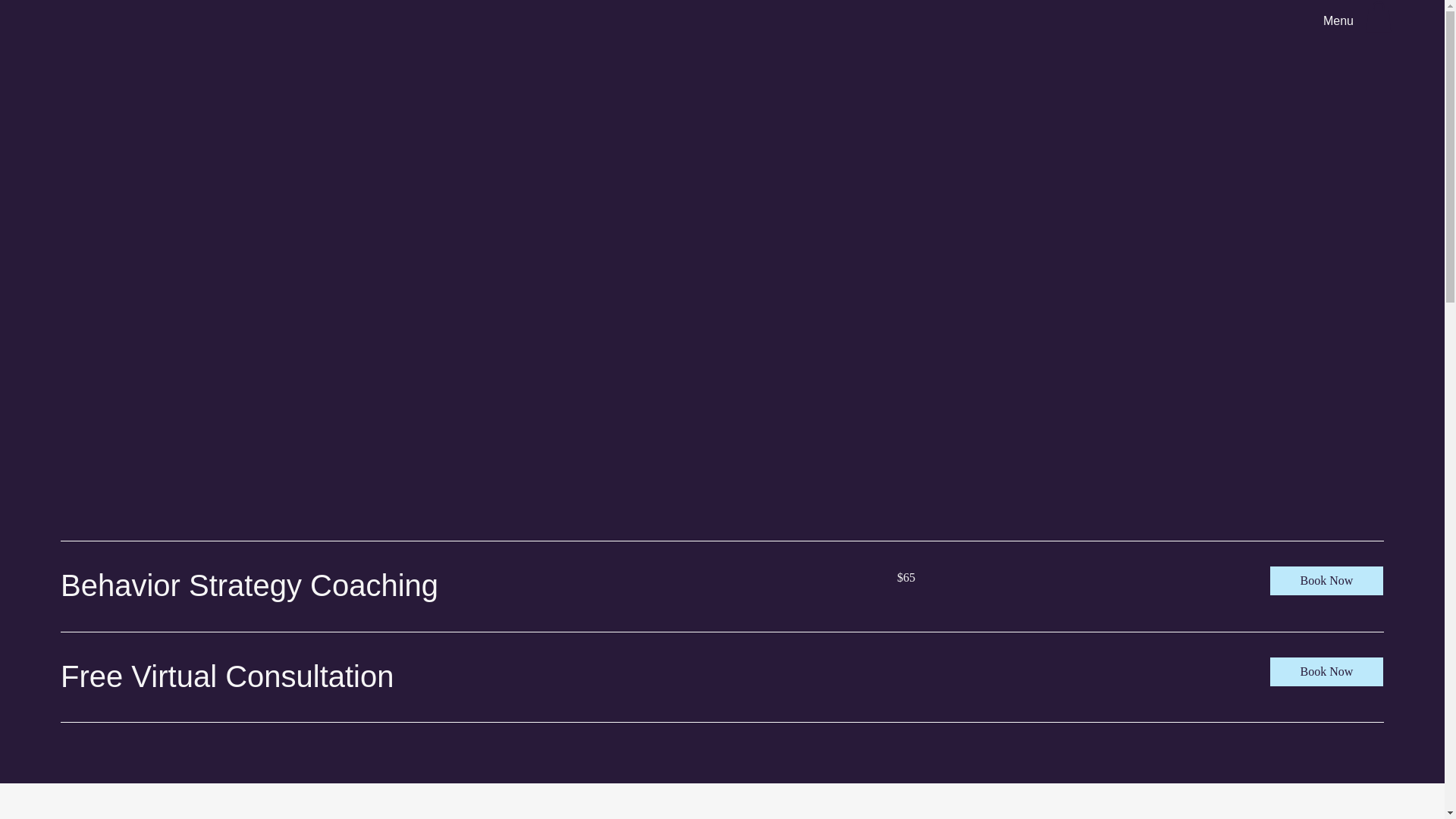Click the word "Free" in second service title
The height and width of the screenshot is (819, 1456).
click(x=92, y=676)
